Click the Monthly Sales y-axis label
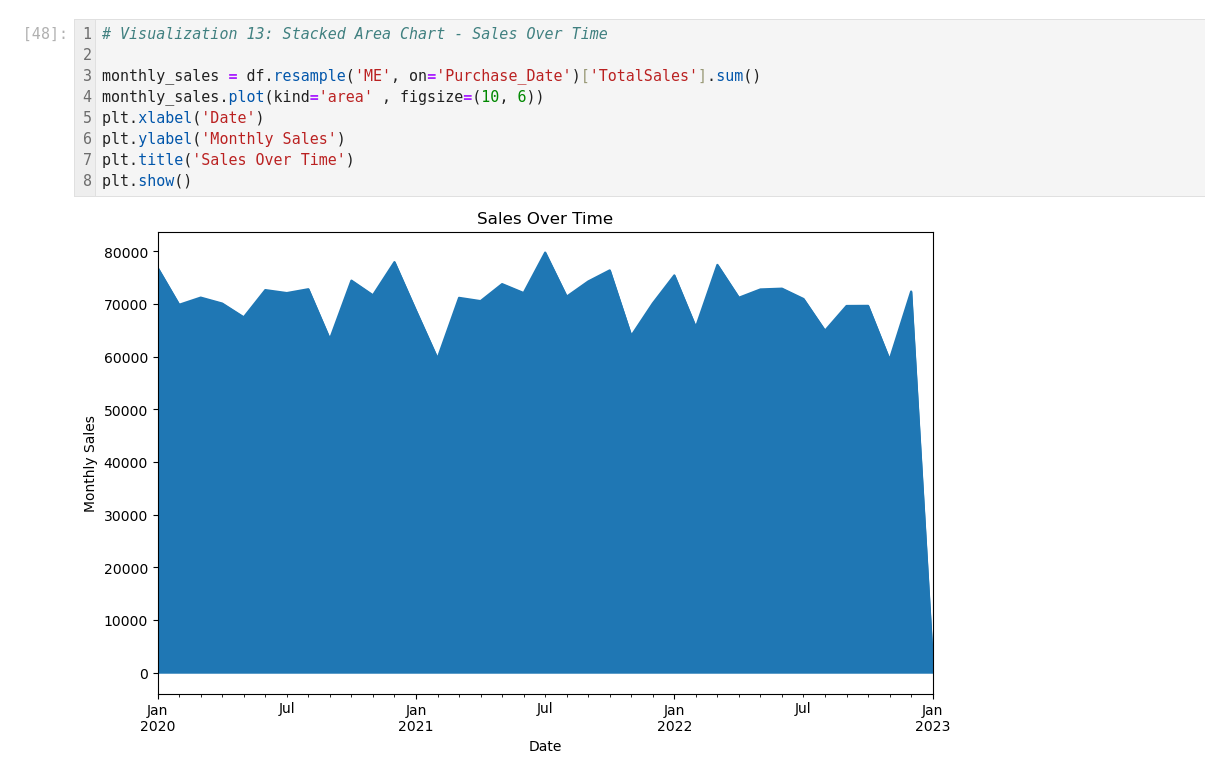The height and width of the screenshot is (762, 1205). coord(90,463)
